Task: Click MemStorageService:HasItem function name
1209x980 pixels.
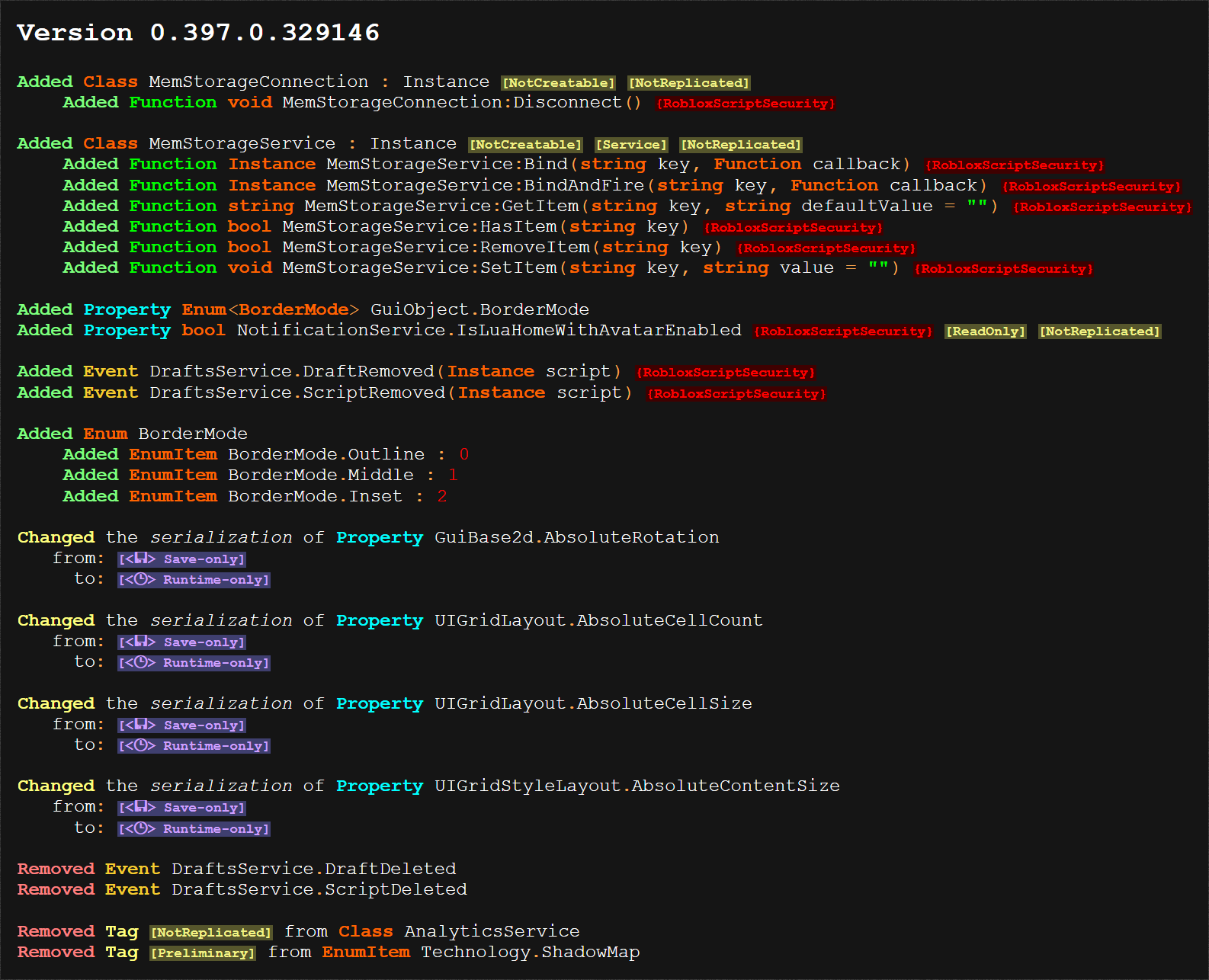Action: coord(420,226)
